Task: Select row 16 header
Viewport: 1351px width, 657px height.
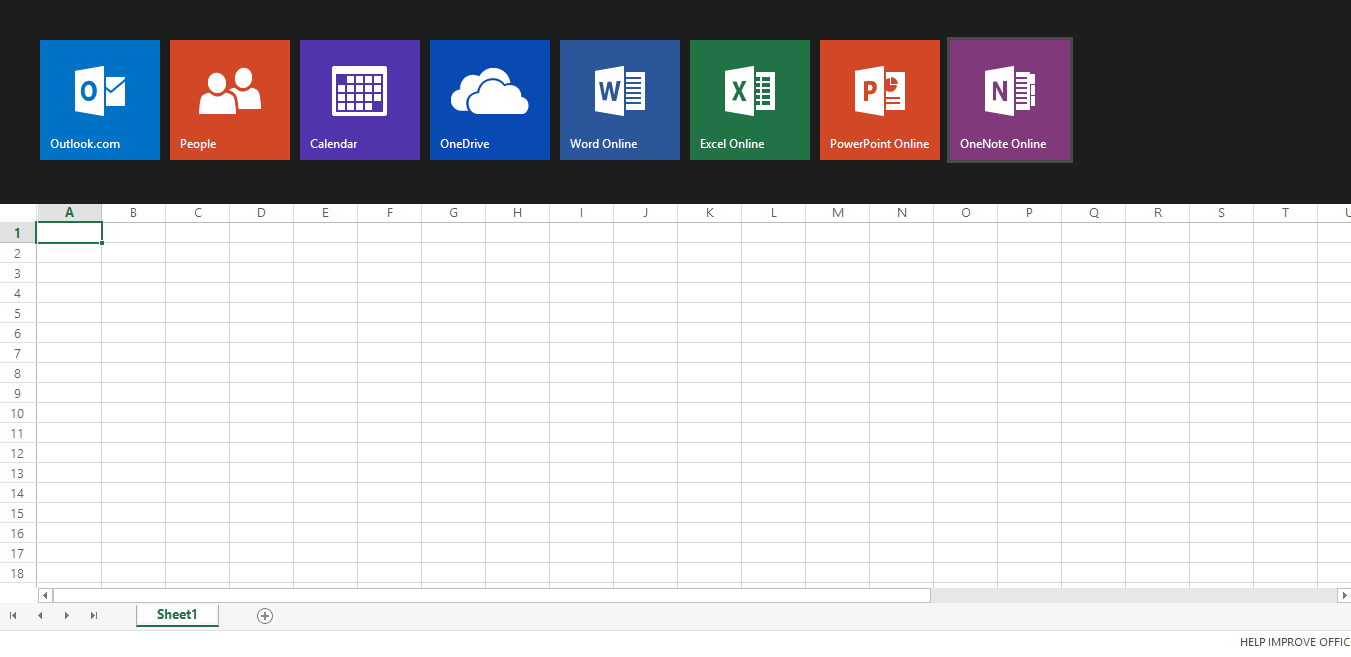Action: (x=18, y=533)
